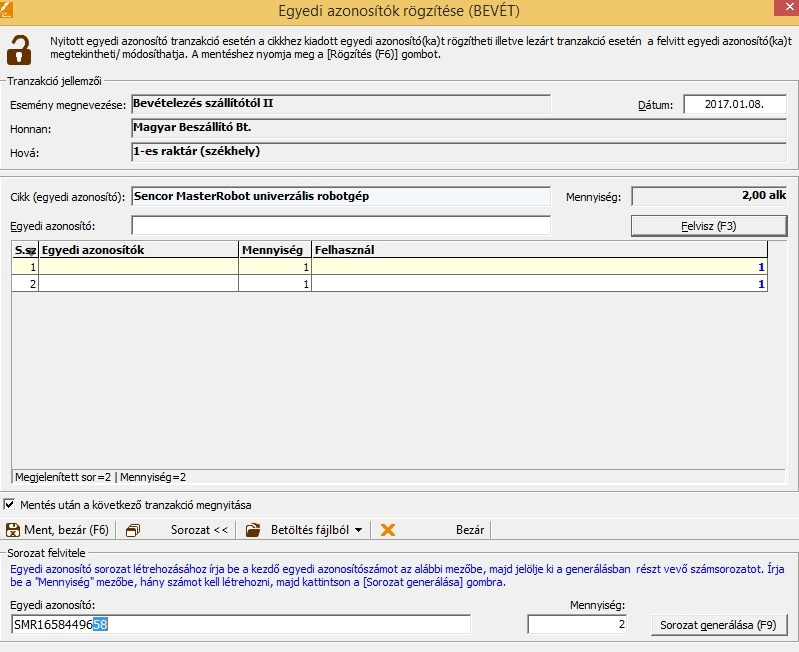Click the orange X delete icon

(388, 530)
